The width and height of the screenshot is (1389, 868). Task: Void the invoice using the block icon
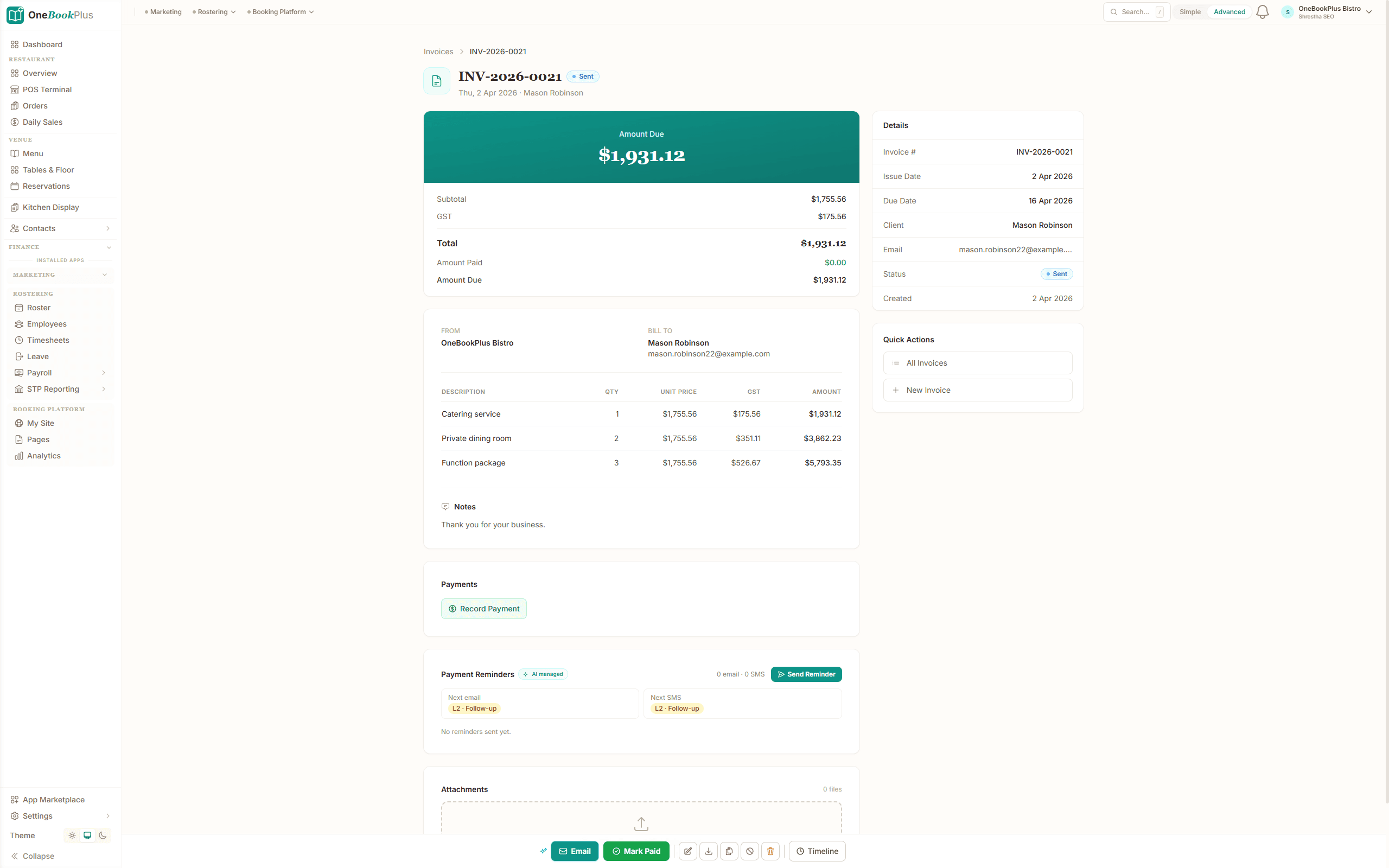pyautogui.click(x=750, y=851)
